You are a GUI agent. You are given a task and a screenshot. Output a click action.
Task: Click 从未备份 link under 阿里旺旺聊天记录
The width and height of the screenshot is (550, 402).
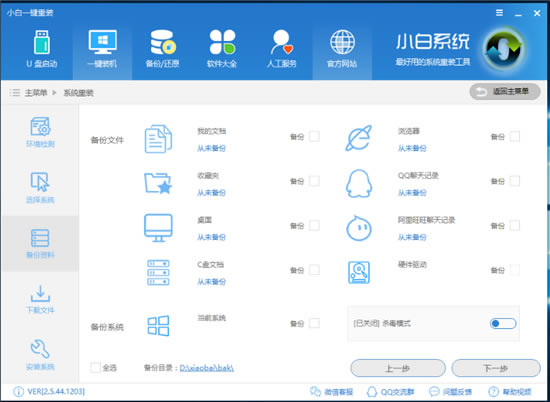point(412,237)
